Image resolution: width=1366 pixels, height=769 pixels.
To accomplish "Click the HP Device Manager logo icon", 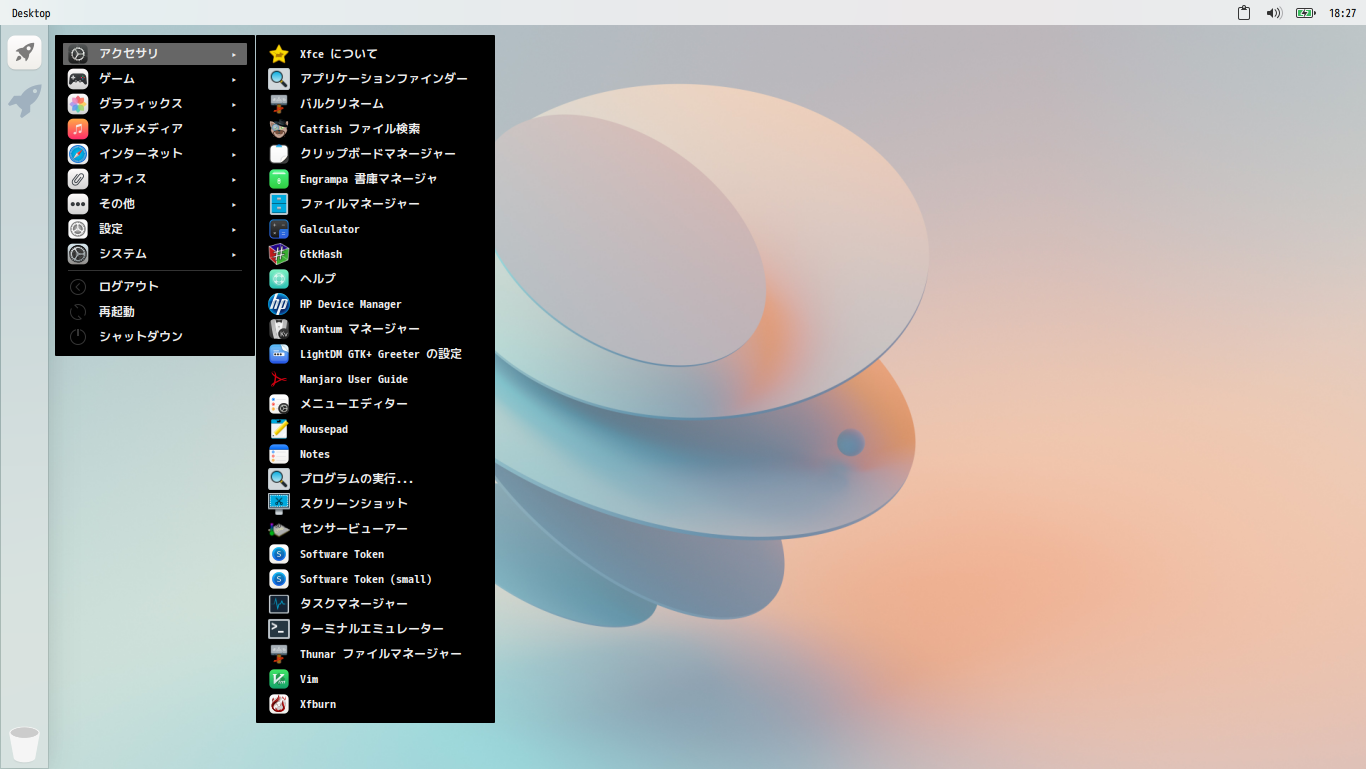I will [x=279, y=304].
